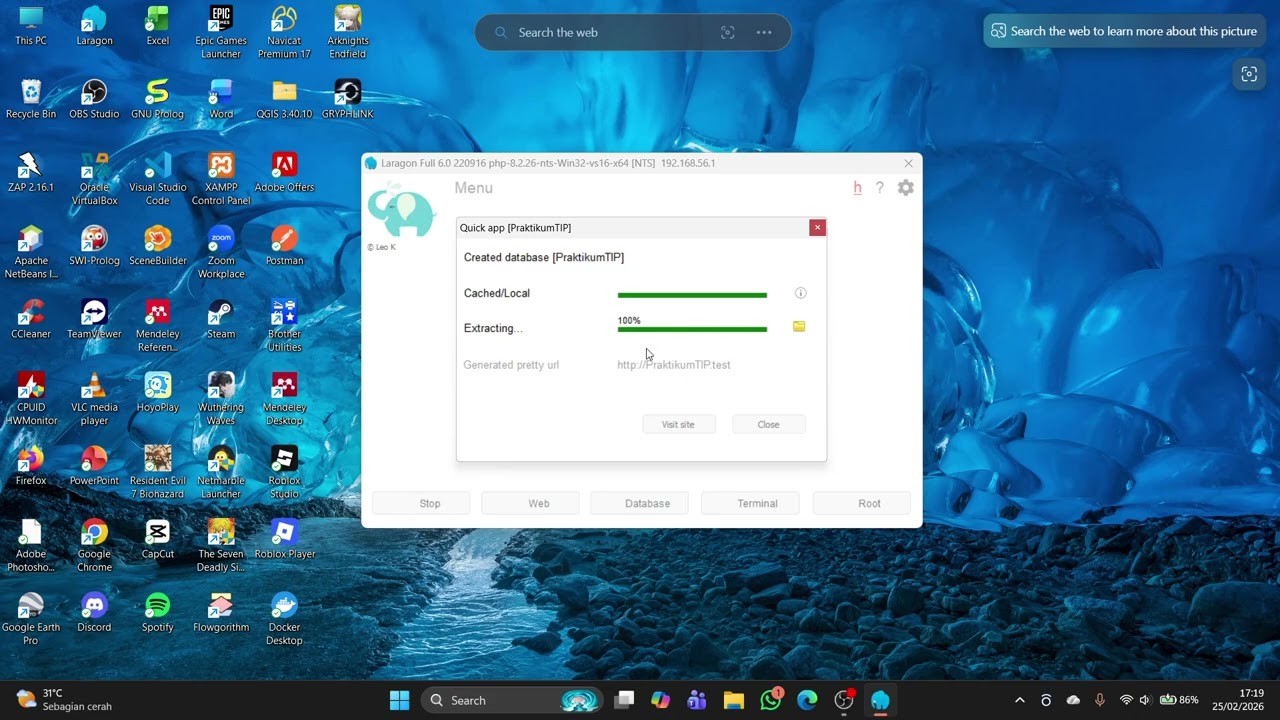Screen dimensions: 1280x720
Task: Click the battery 86% indicator
Action: pyautogui.click(x=1180, y=700)
